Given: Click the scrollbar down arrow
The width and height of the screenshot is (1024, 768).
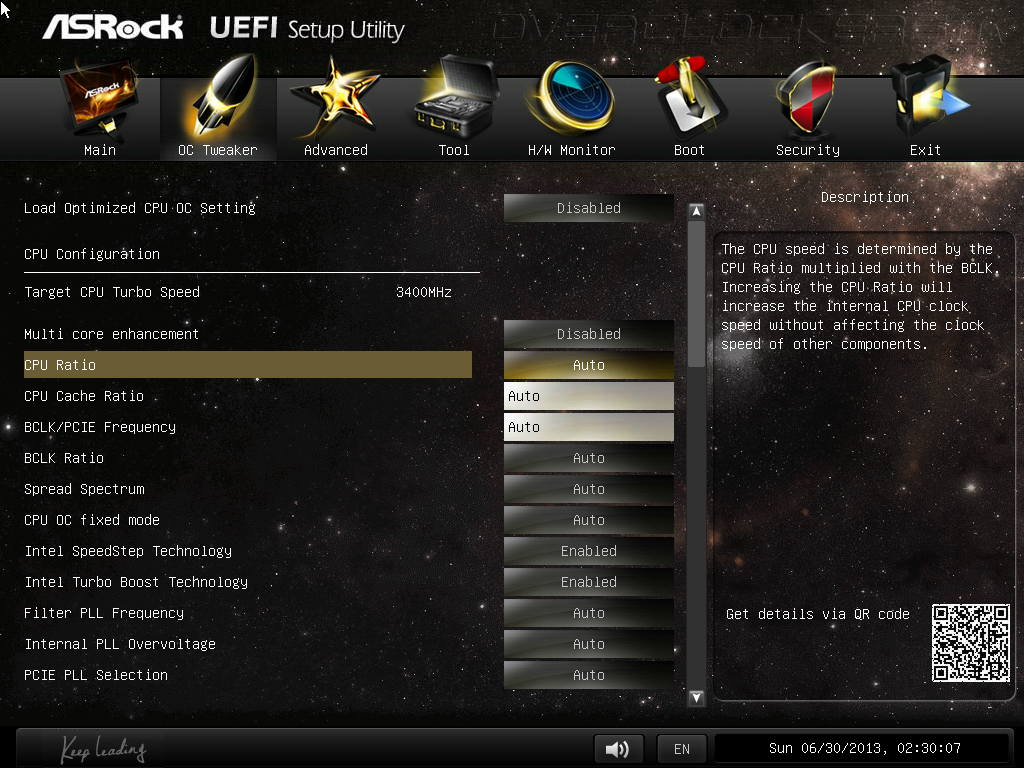Looking at the screenshot, I should (x=697, y=697).
